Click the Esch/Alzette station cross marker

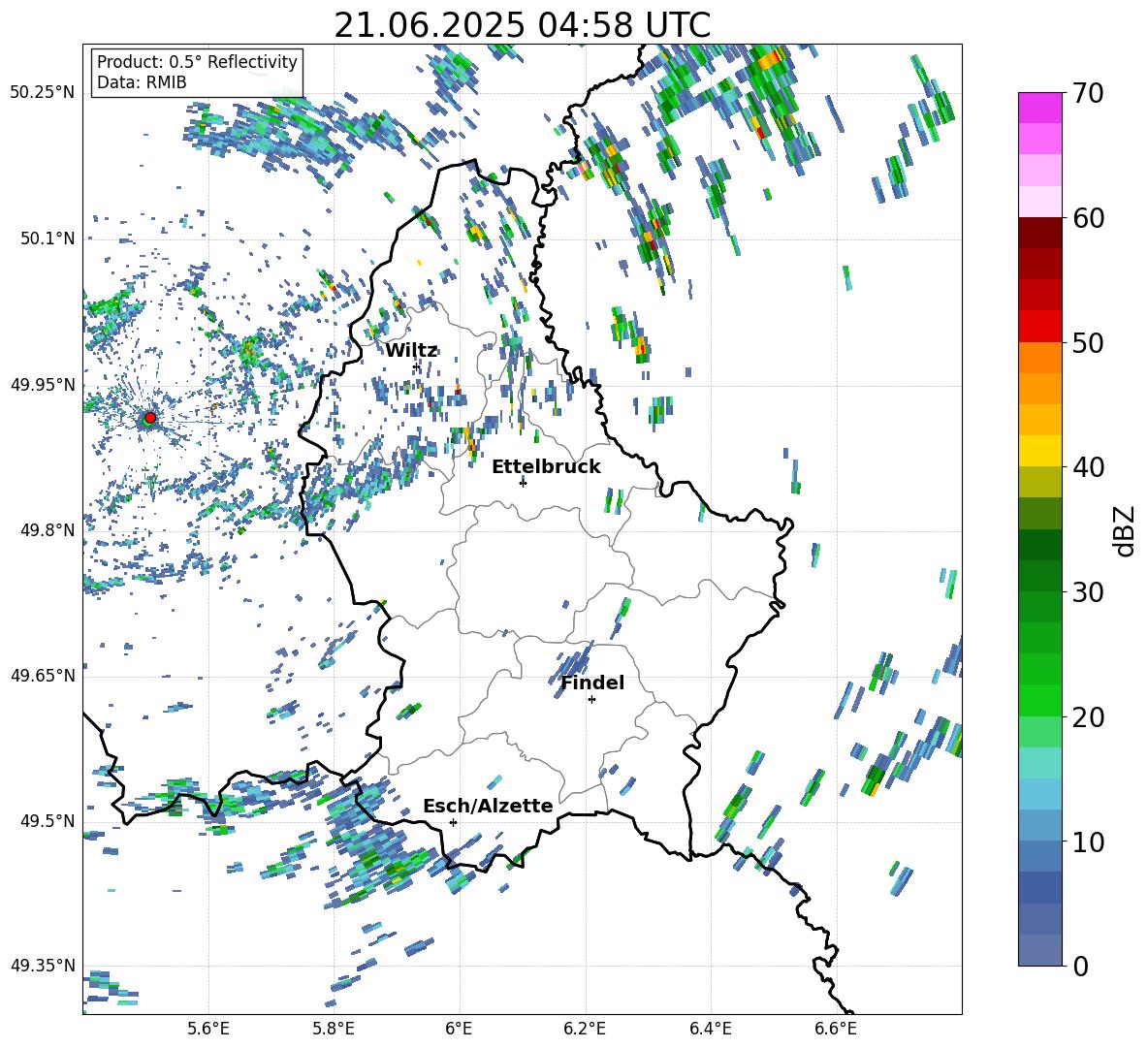click(x=453, y=822)
